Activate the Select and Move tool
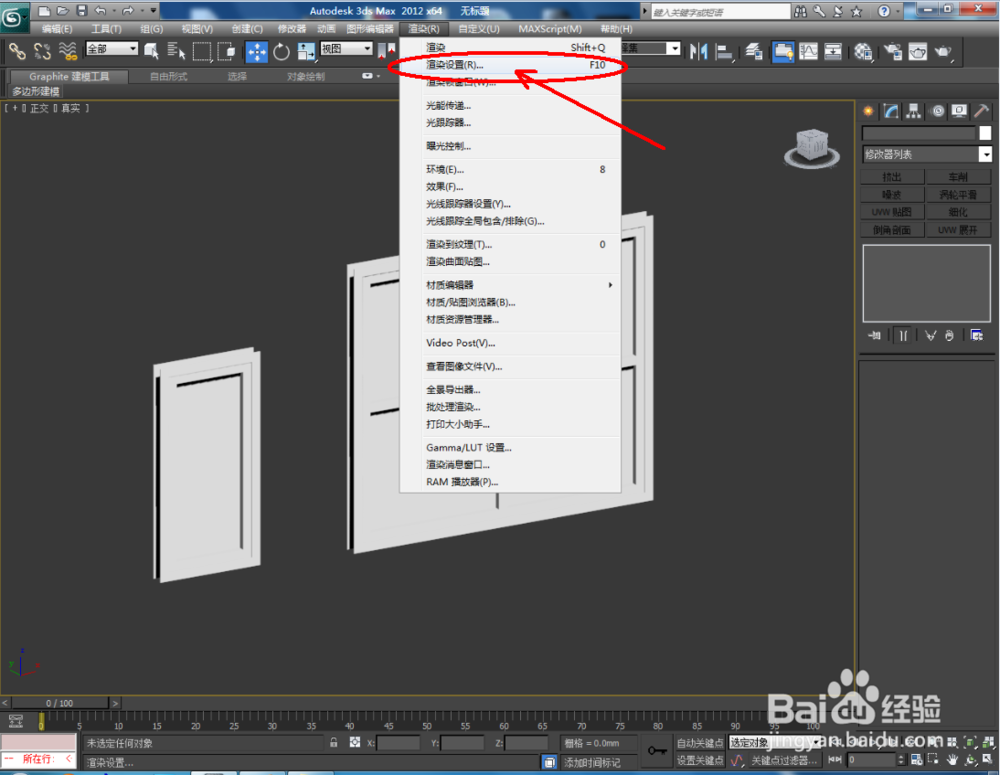The image size is (1000, 775). click(x=257, y=52)
